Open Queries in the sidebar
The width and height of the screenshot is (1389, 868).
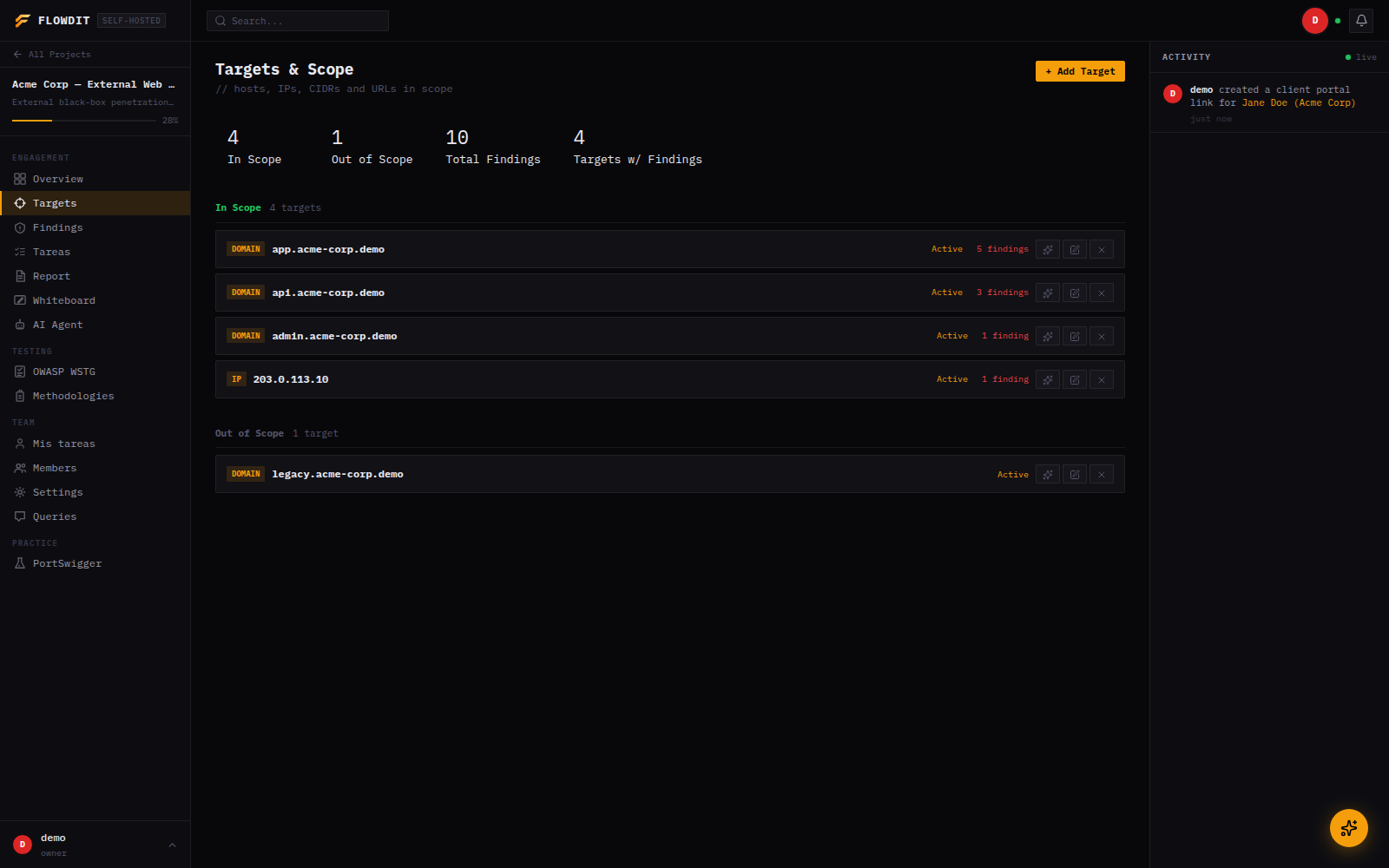click(x=95, y=516)
